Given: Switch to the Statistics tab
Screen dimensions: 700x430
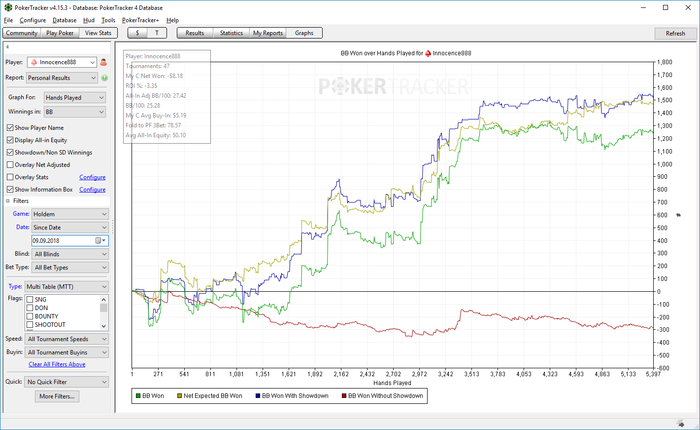Looking at the screenshot, I should coord(231,33).
